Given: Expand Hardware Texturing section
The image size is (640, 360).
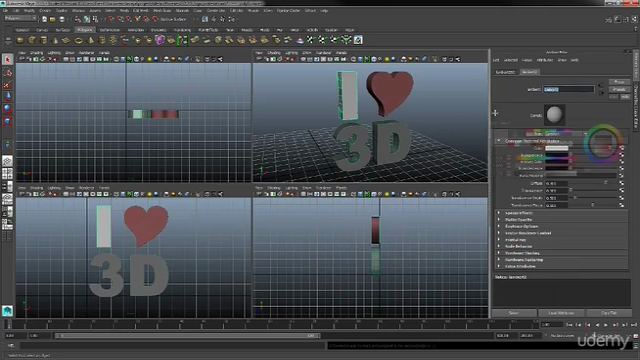Looking at the screenshot, I should click(x=498, y=260).
